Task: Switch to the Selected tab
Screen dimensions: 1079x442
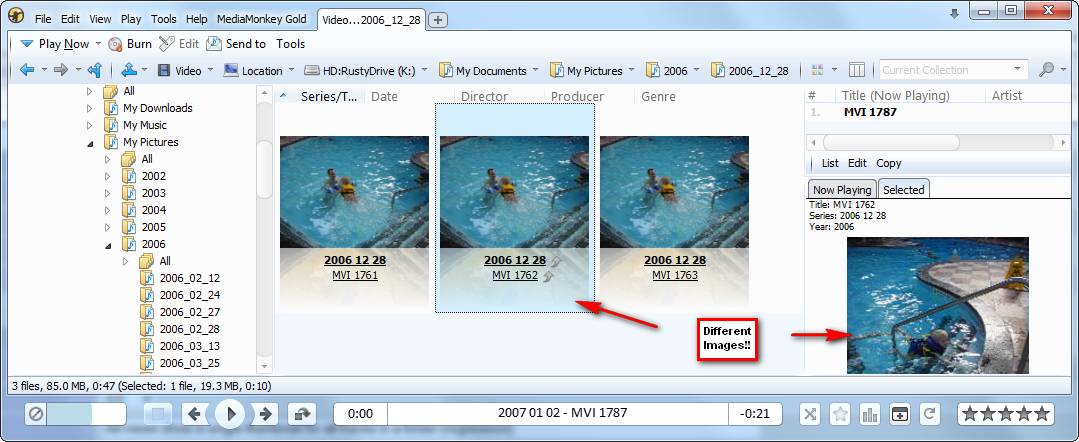Action: (903, 189)
